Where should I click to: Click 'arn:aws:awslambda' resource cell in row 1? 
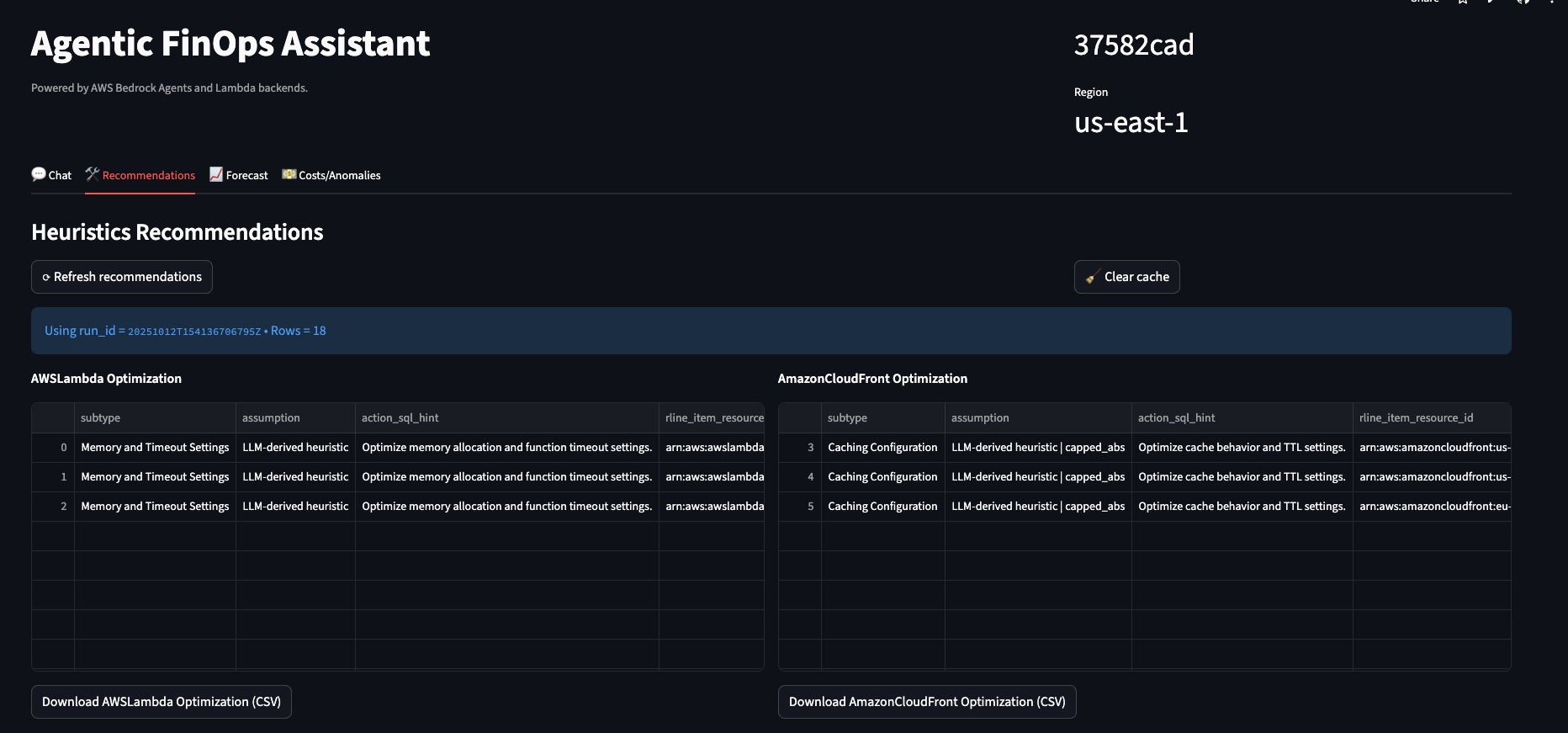tap(712, 477)
